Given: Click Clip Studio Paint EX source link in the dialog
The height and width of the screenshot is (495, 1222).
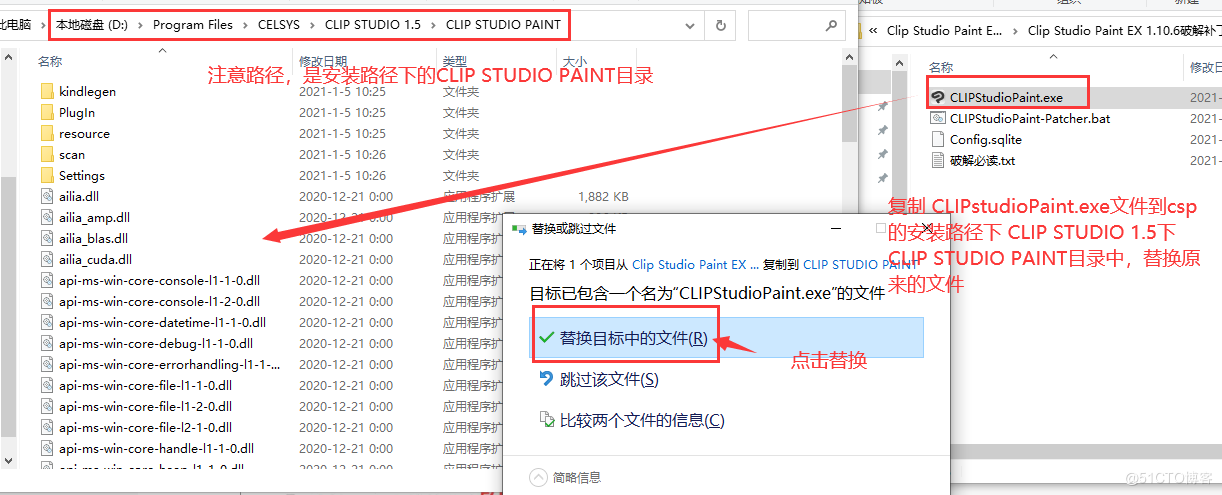Looking at the screenshot, I should pos(696,265).
